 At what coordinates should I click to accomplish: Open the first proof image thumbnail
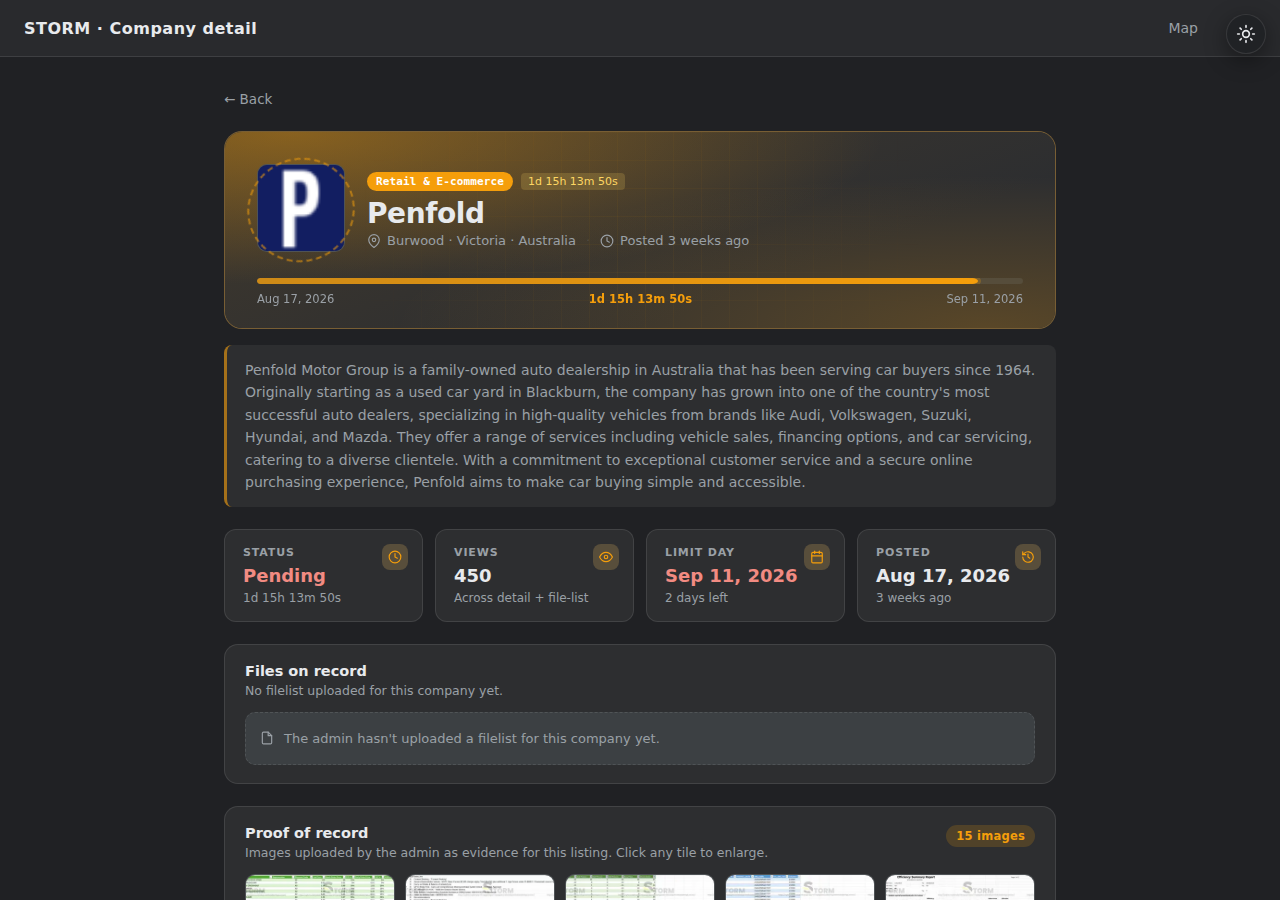[x=320, y=888]
